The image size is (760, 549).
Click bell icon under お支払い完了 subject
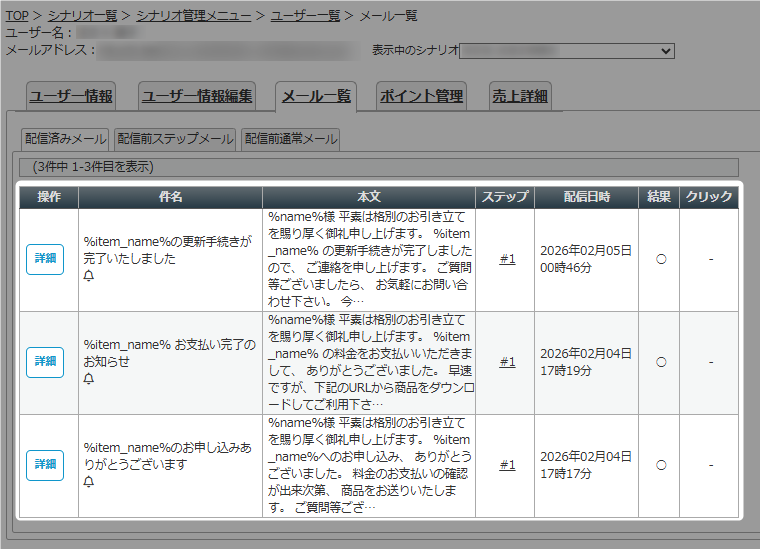(89, 379)
